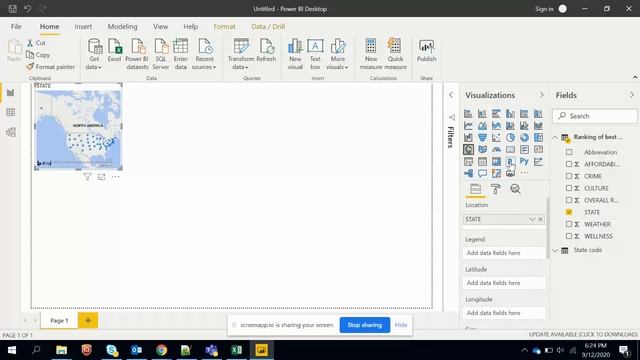Open the Format paint roller pane
640x360 pixels.
pos(496,189)
